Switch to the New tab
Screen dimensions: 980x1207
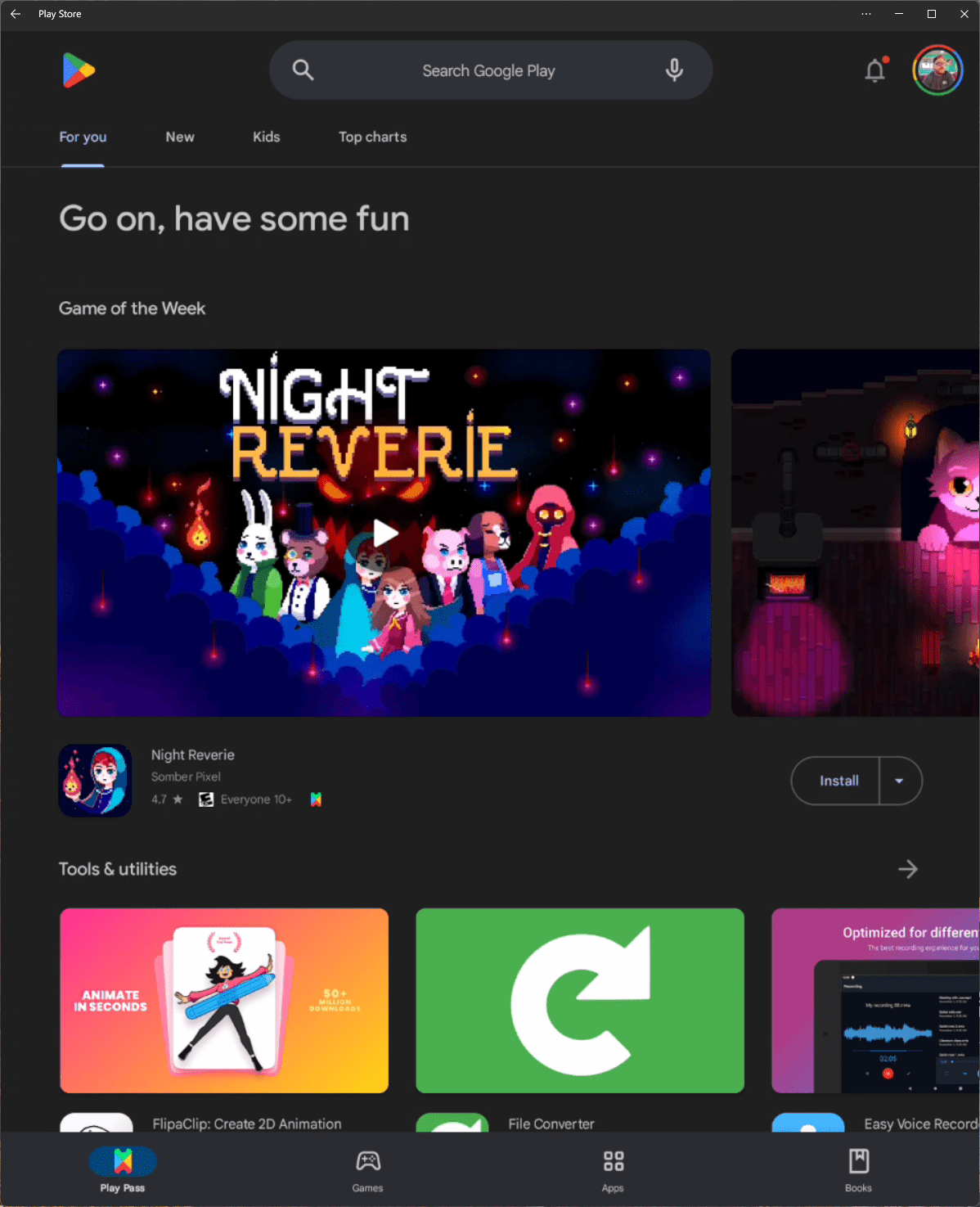180,137
